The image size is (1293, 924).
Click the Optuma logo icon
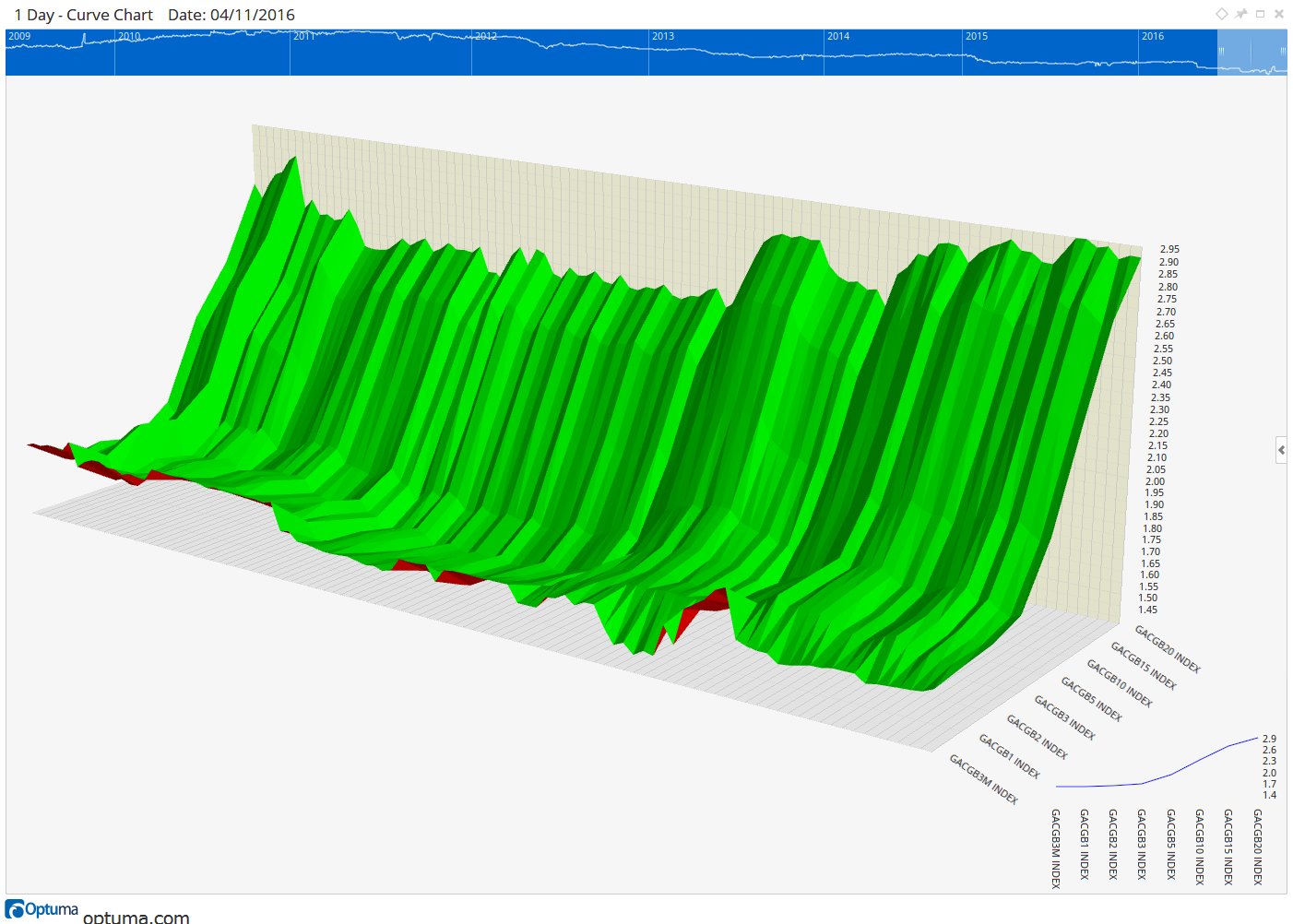click(x=15, y=910)
